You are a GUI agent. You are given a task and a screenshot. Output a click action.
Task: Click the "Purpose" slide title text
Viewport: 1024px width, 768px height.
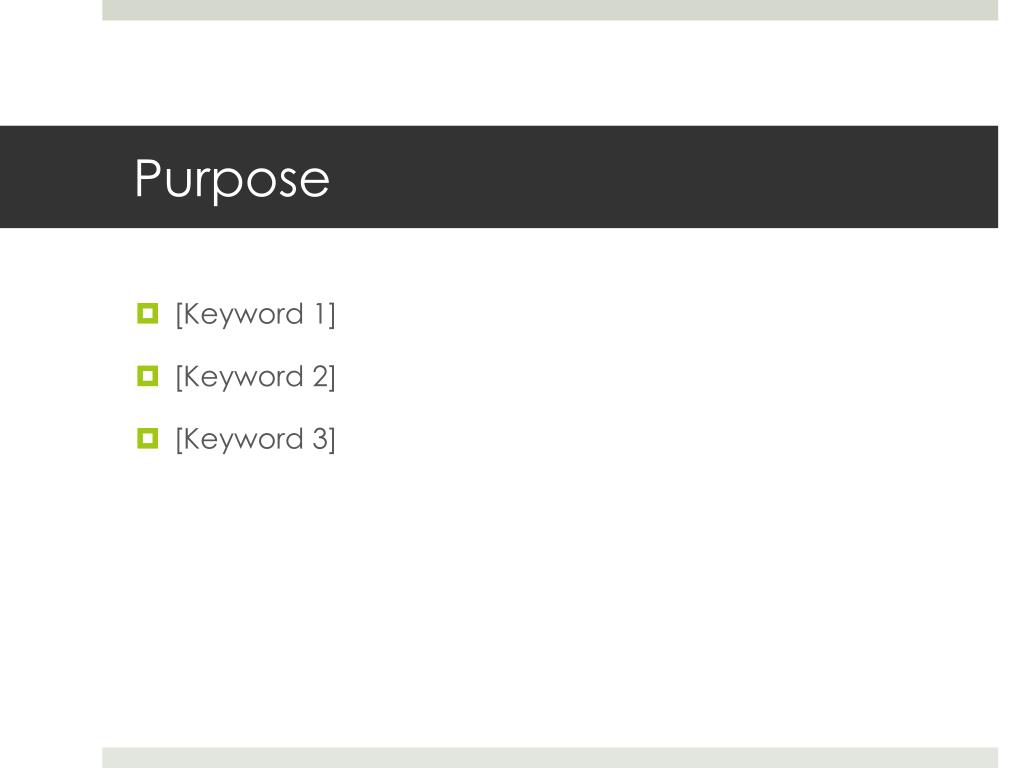click(232, 179)
